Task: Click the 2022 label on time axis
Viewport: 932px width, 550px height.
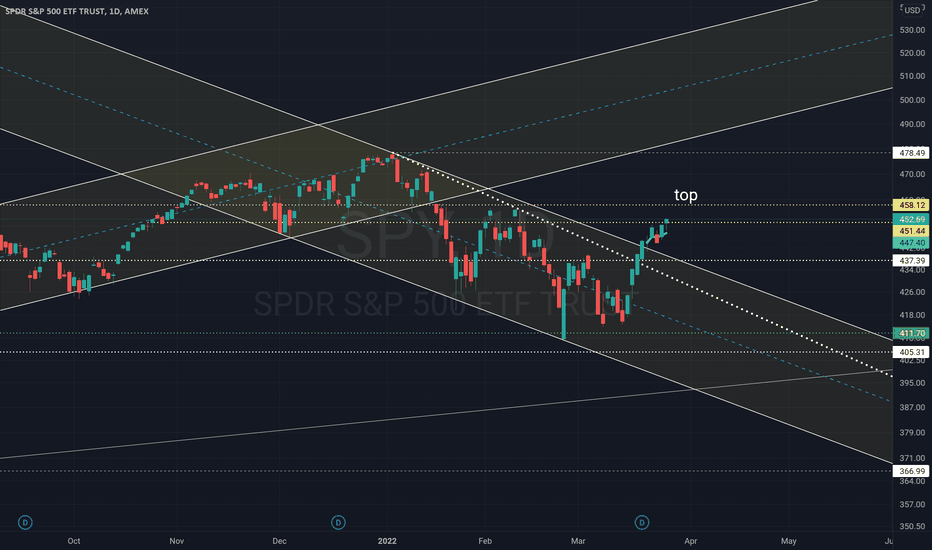Action: (387, 541)
